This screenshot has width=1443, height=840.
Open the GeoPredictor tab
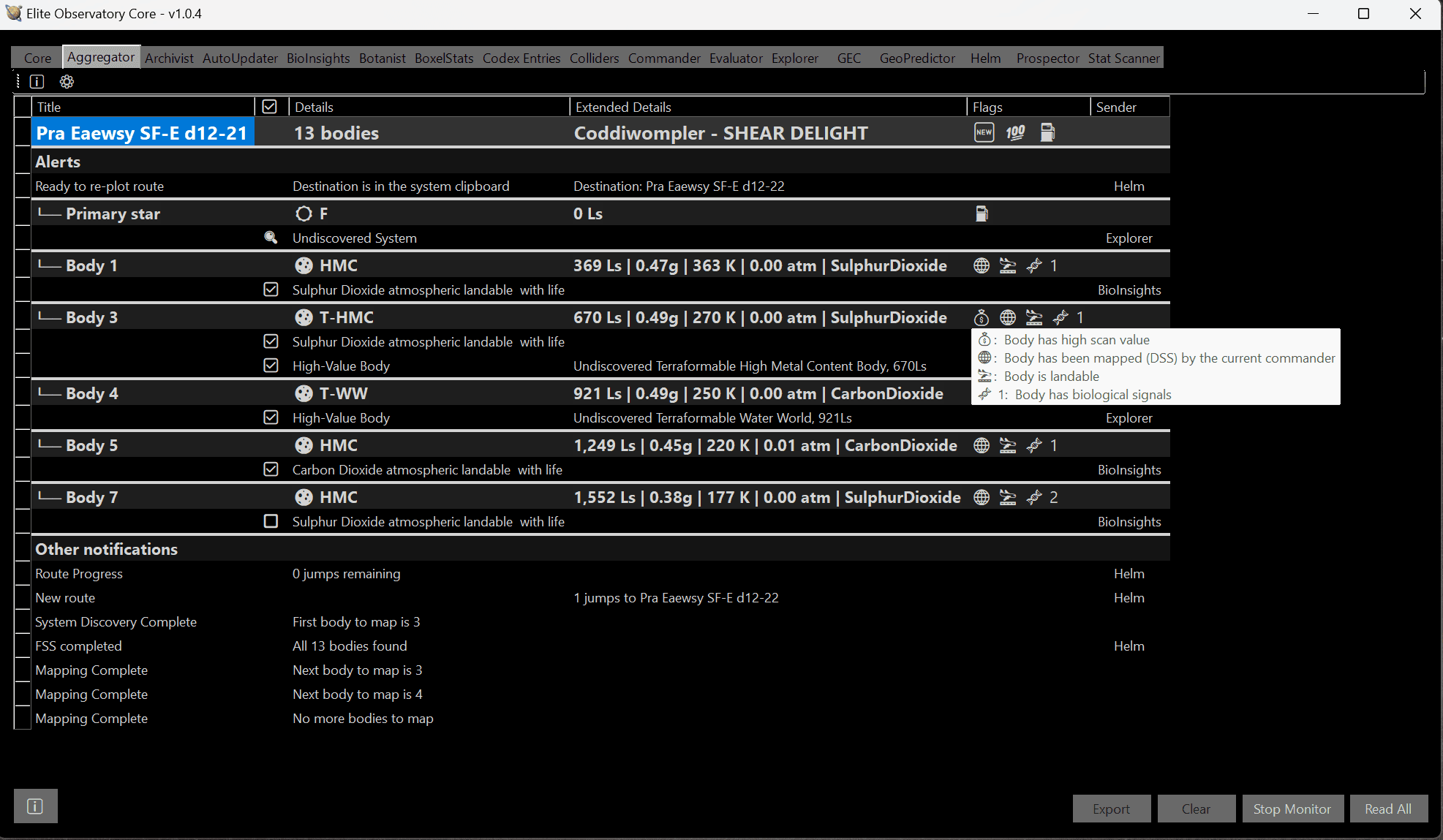tap(913, 58)
